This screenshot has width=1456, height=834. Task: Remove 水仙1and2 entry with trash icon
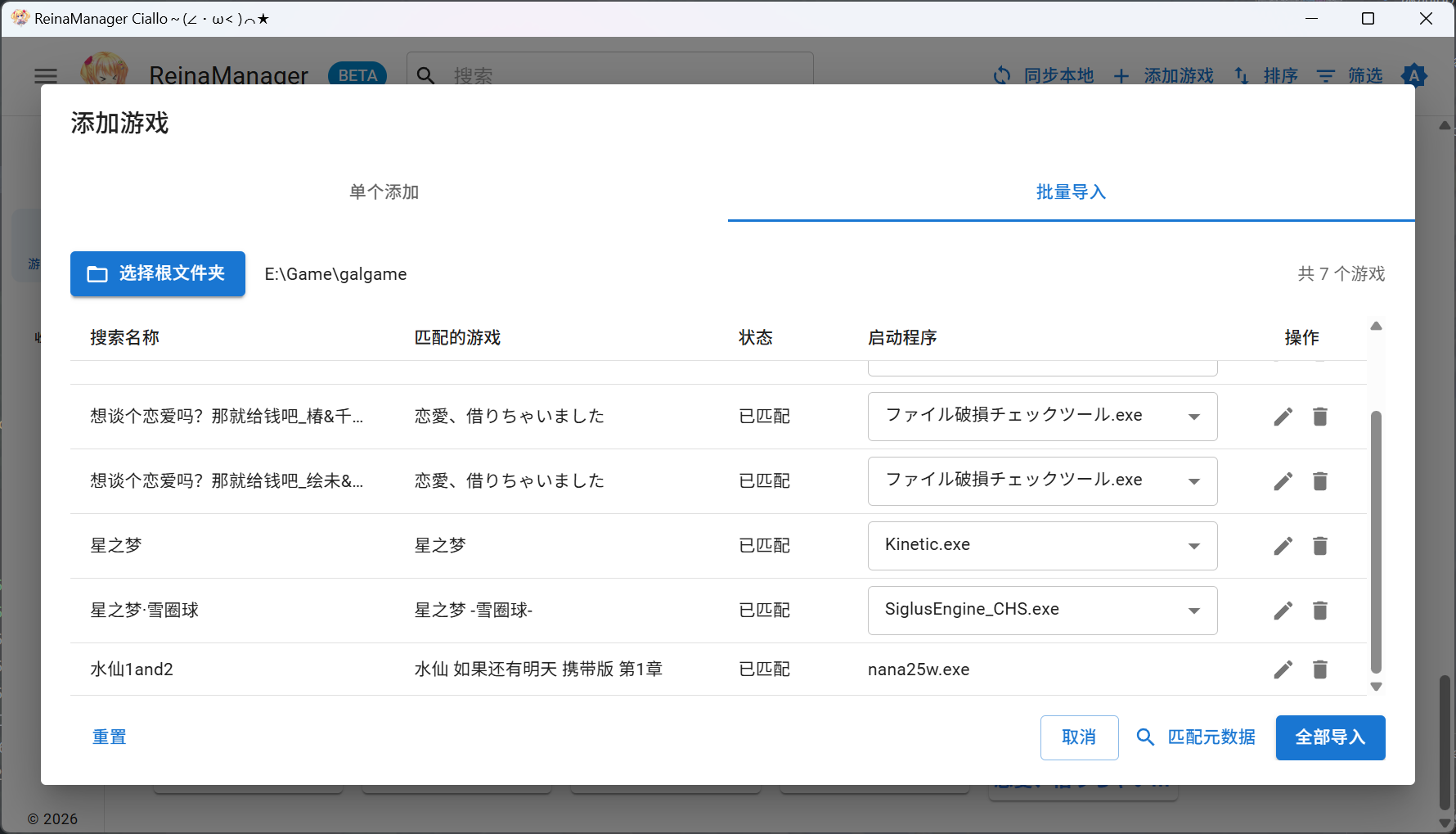(x=1319, y=669)
